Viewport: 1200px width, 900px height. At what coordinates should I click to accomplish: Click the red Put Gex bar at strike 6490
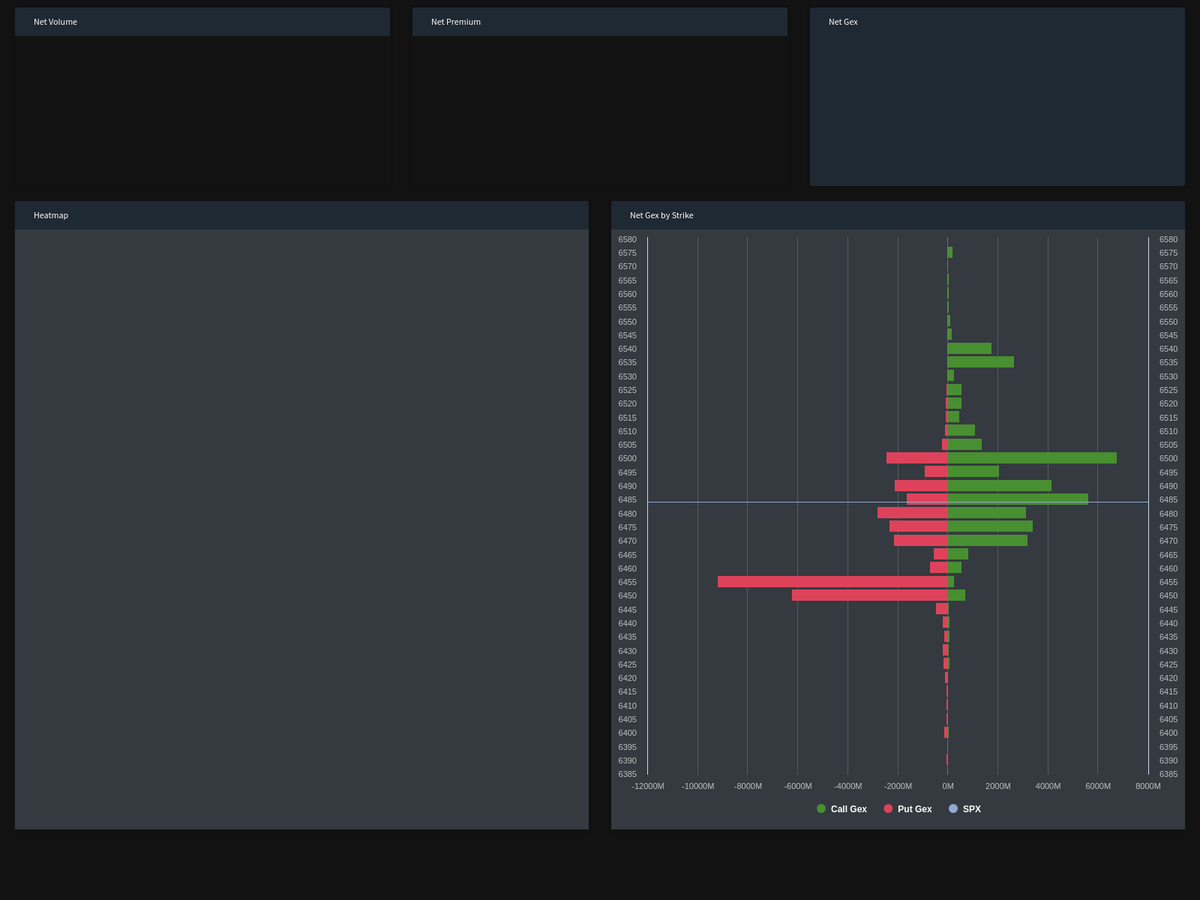(921, 486)
